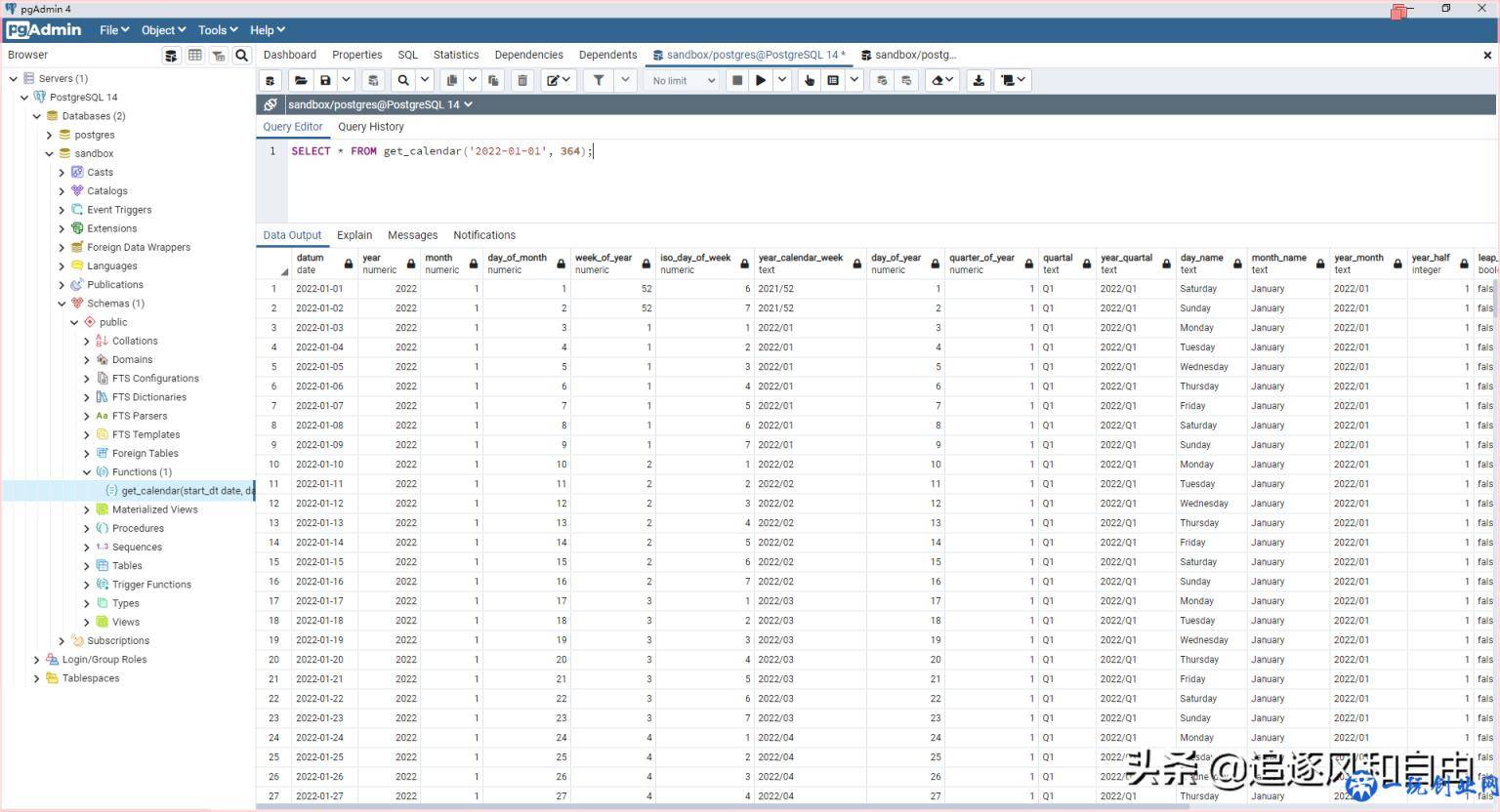Open Search Objects magnifier in Browser header

pyautogui.click(x=242, y=55)
